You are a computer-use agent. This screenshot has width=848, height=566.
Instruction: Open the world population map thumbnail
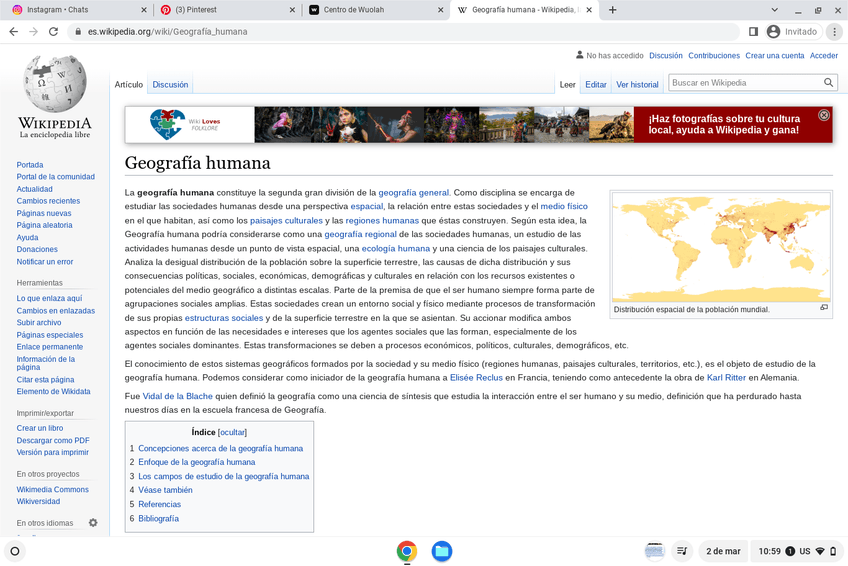[721, 247]
